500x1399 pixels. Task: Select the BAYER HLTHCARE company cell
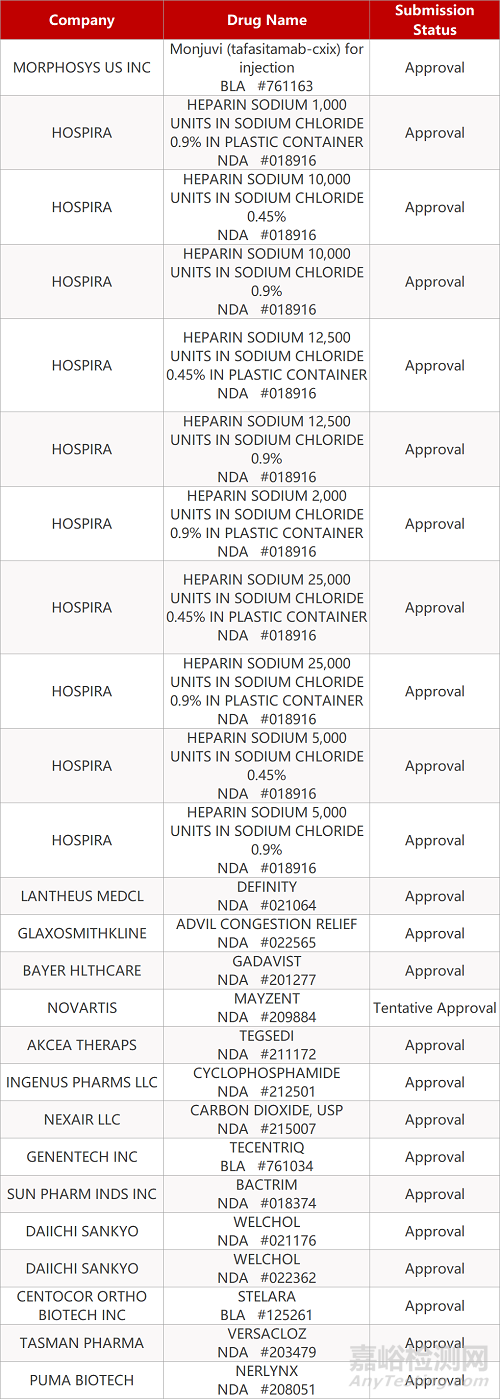click(x=82, y=970)
